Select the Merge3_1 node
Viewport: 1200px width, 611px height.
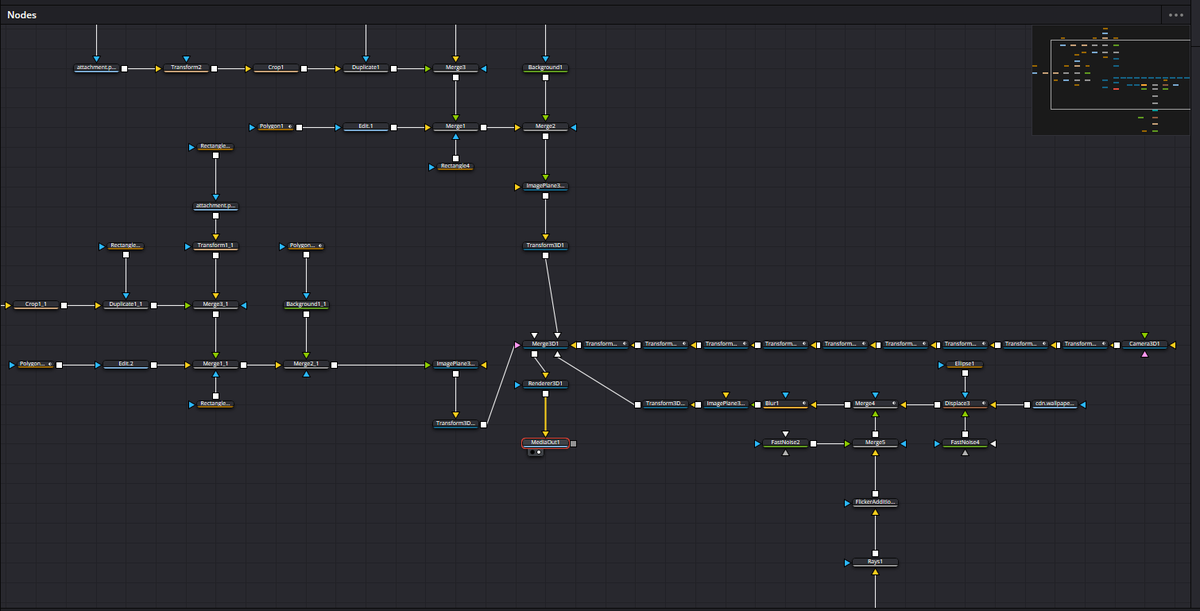[x=216, y=305]
